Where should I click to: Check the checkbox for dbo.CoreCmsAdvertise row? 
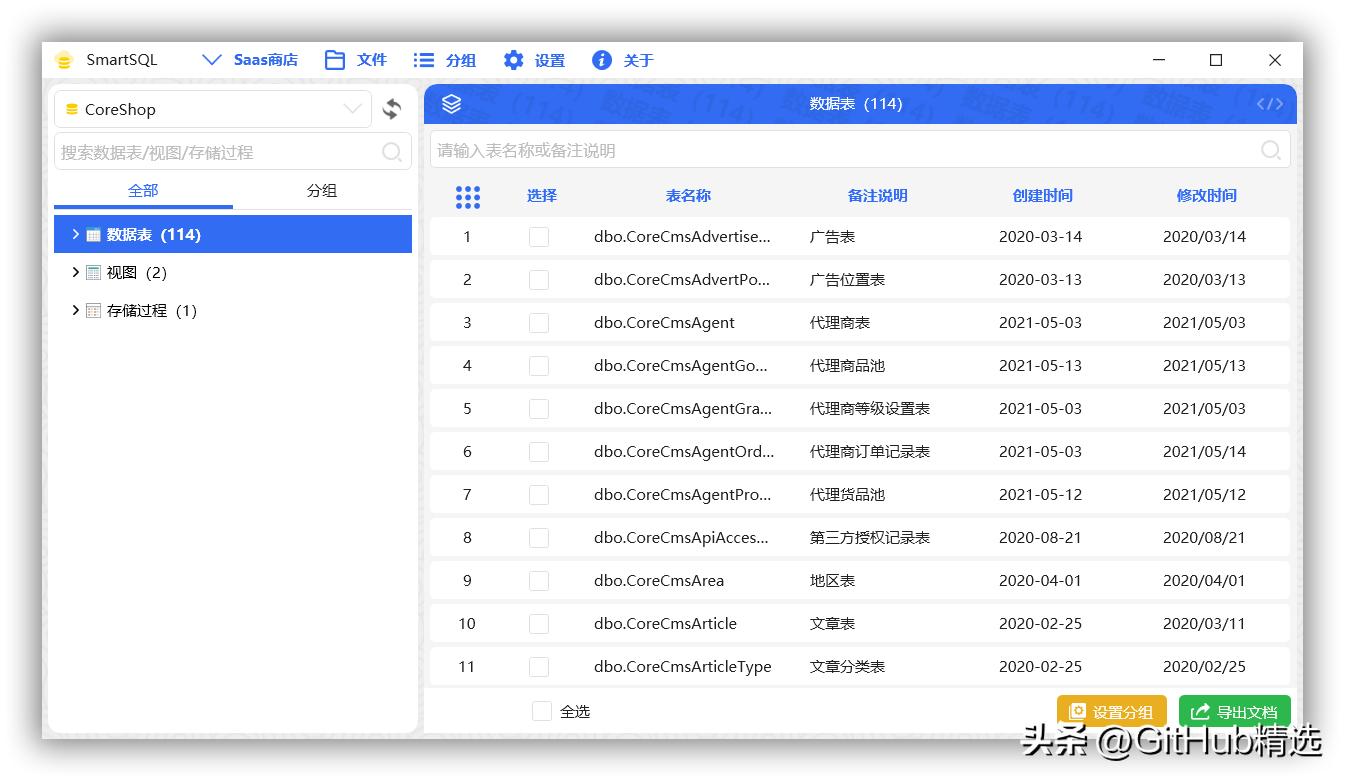[538, 236]
